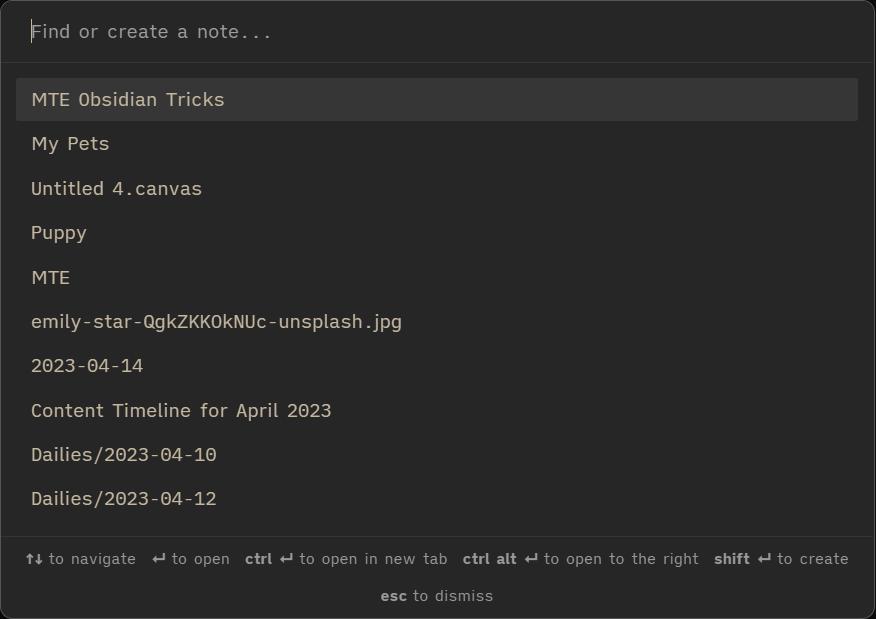Open the My Pets note
The width and height of the screenshot is (876, 619).
[70, 143]
